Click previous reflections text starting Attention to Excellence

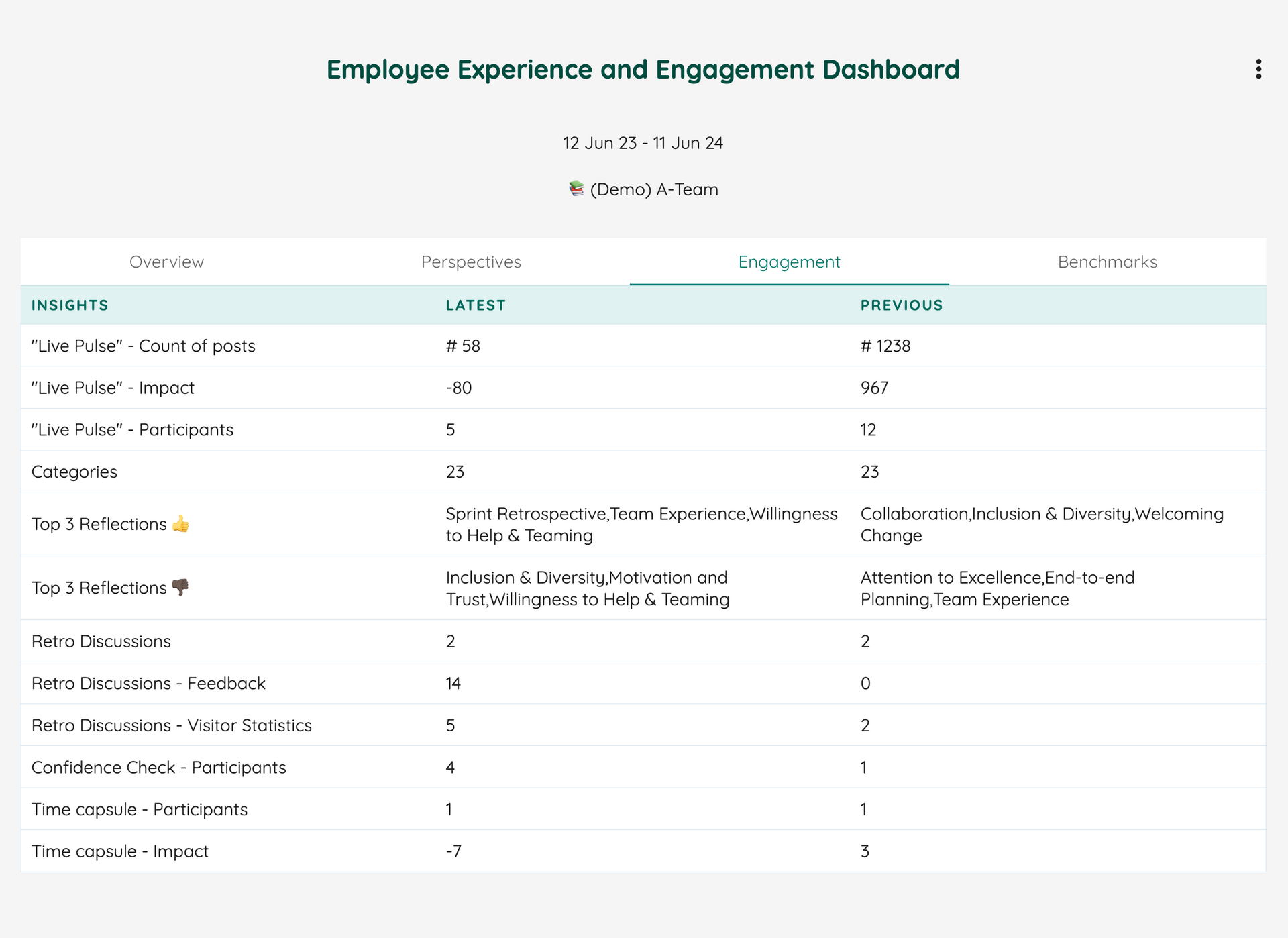(998, 588)
